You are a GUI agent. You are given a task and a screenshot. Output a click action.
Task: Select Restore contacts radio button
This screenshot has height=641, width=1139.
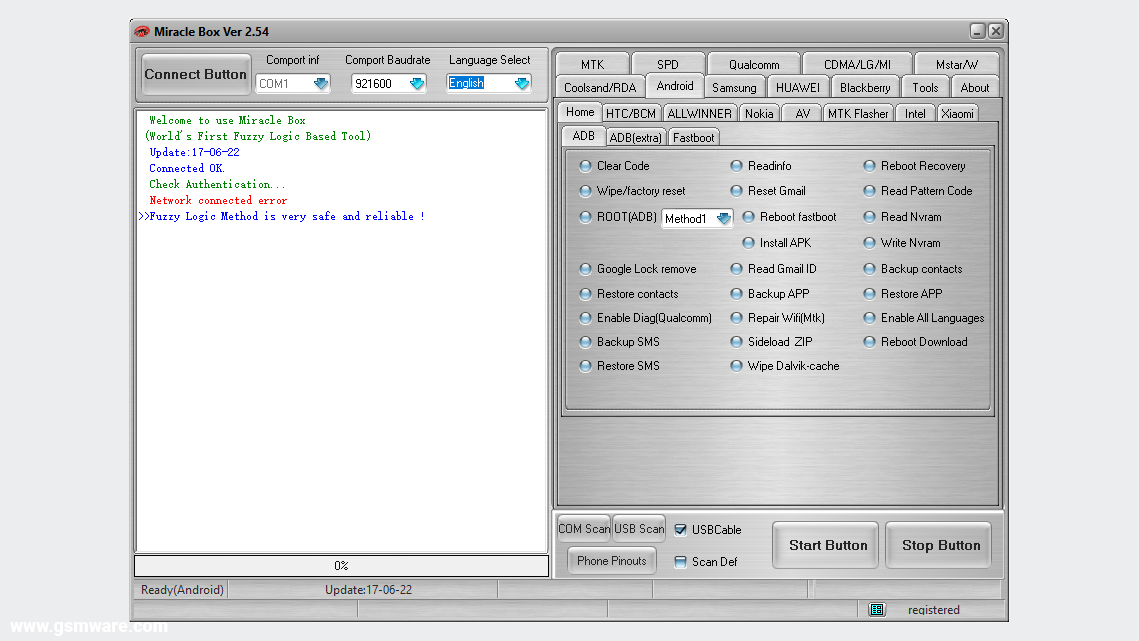pyautogui.click(x=585, y=294)
